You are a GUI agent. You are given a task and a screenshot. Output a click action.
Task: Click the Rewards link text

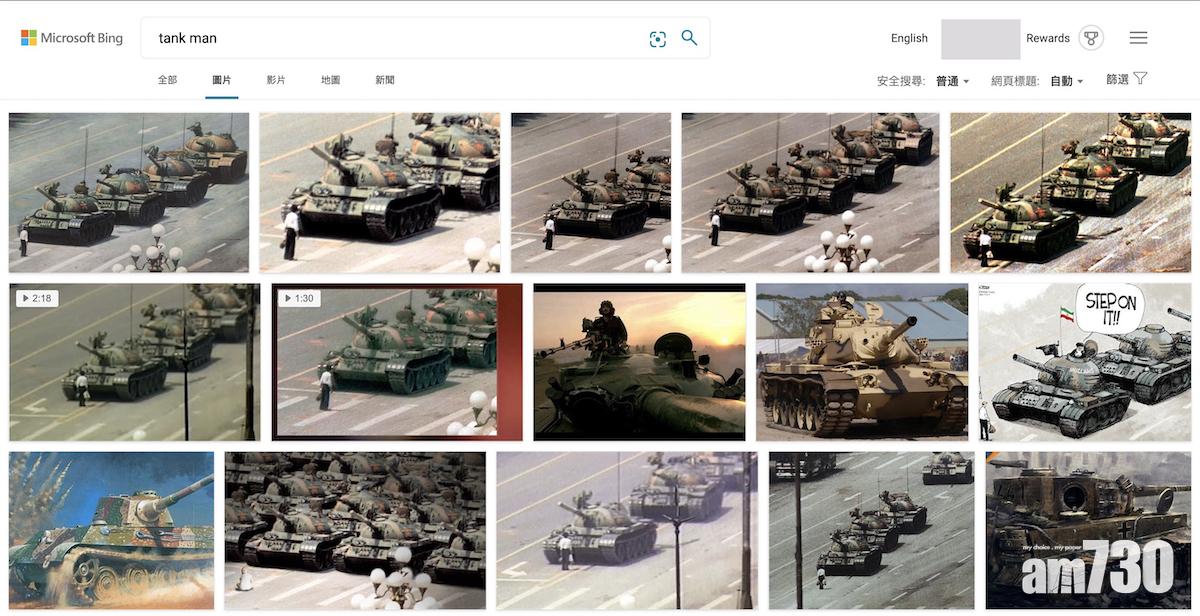1048,38
